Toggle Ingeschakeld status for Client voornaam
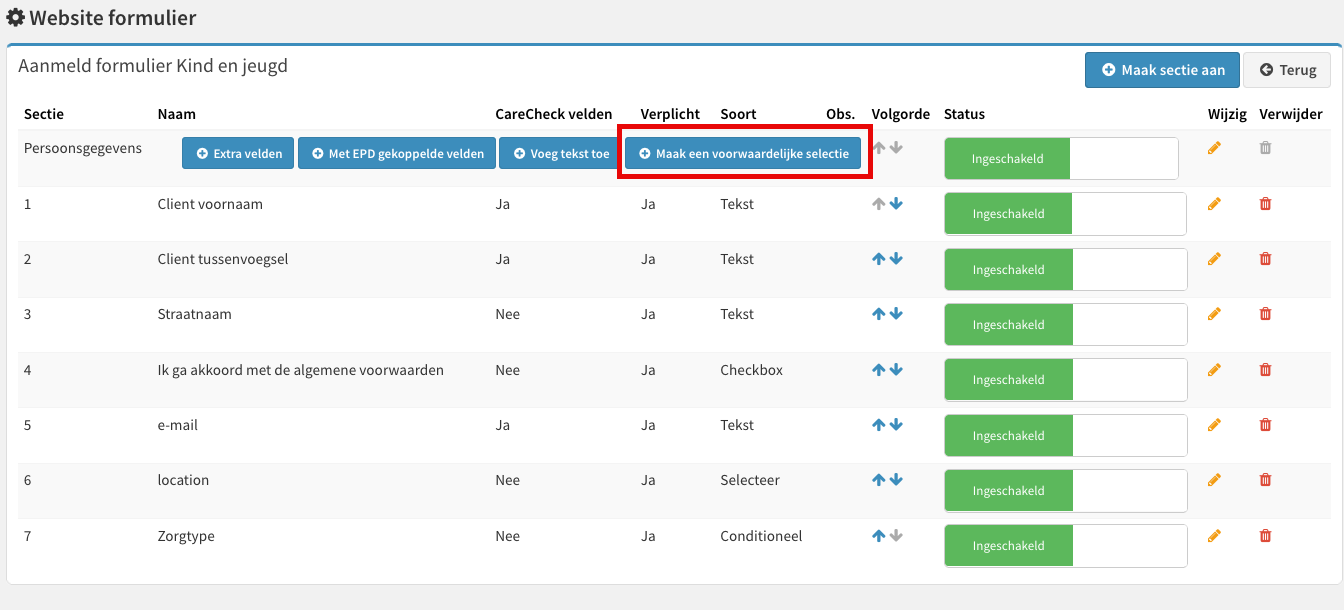1344x610 pixels. click(1065, 214)
